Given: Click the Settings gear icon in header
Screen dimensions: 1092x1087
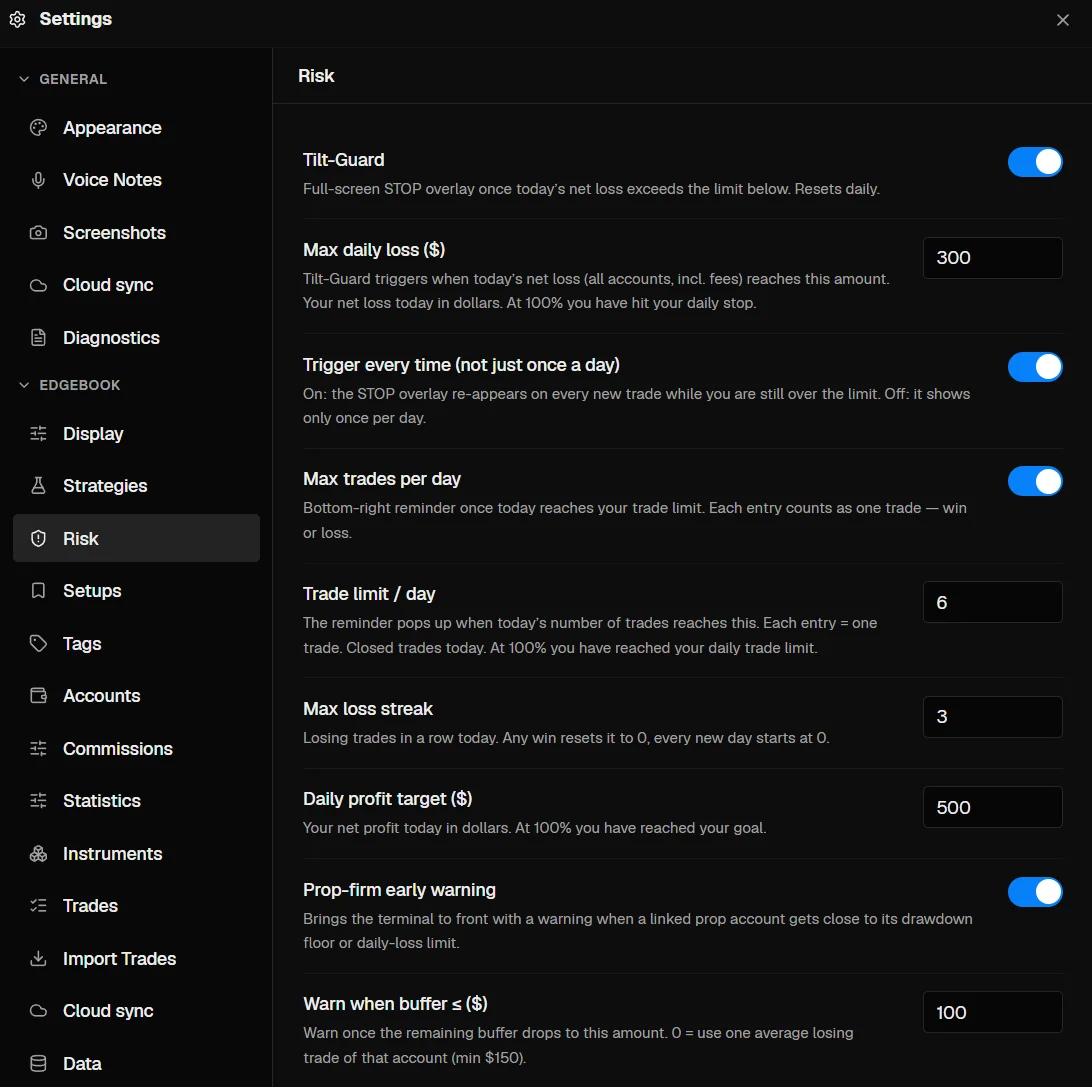Looking at the screenshot, I should [17, 19].
